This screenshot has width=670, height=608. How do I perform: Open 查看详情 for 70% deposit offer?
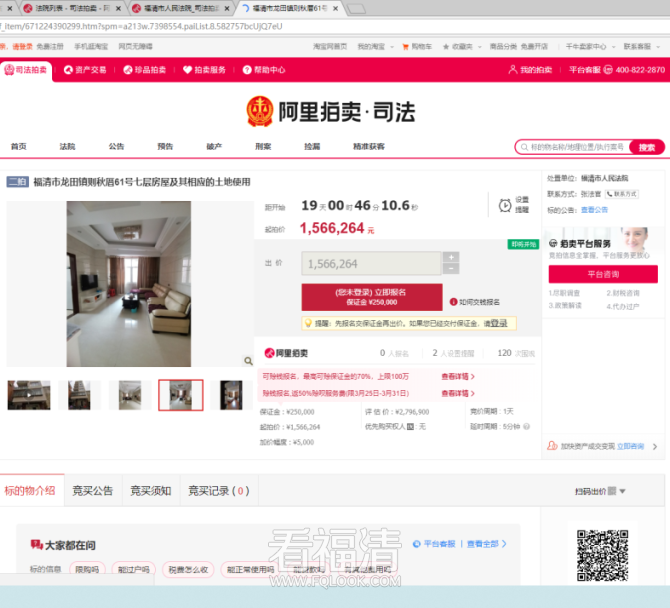point(458,376)
